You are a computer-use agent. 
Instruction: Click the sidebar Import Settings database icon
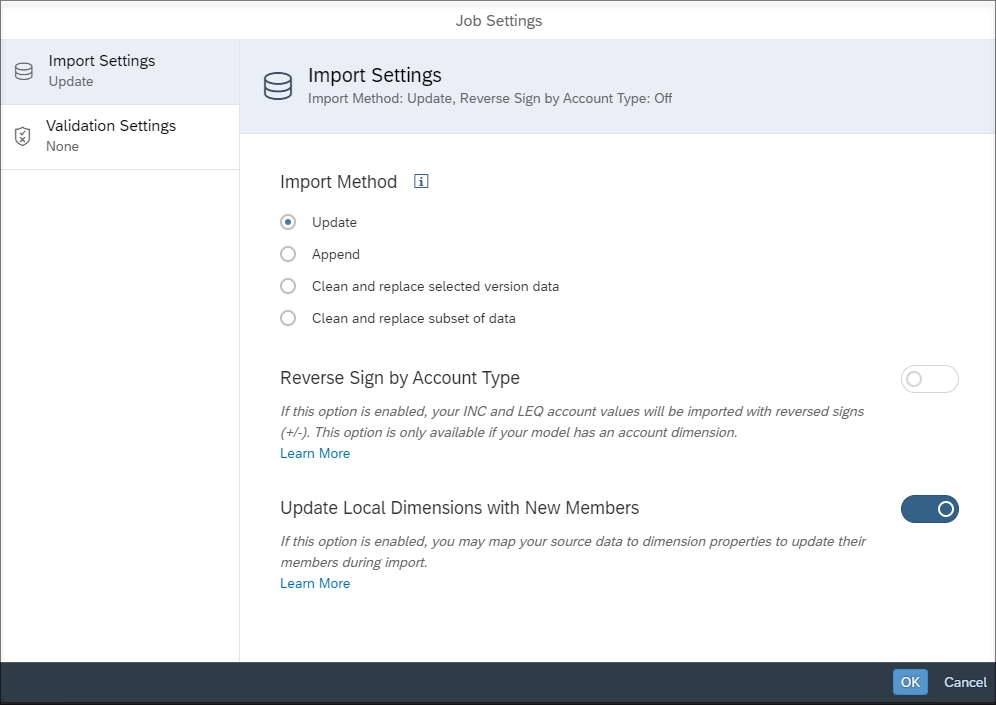24,72
